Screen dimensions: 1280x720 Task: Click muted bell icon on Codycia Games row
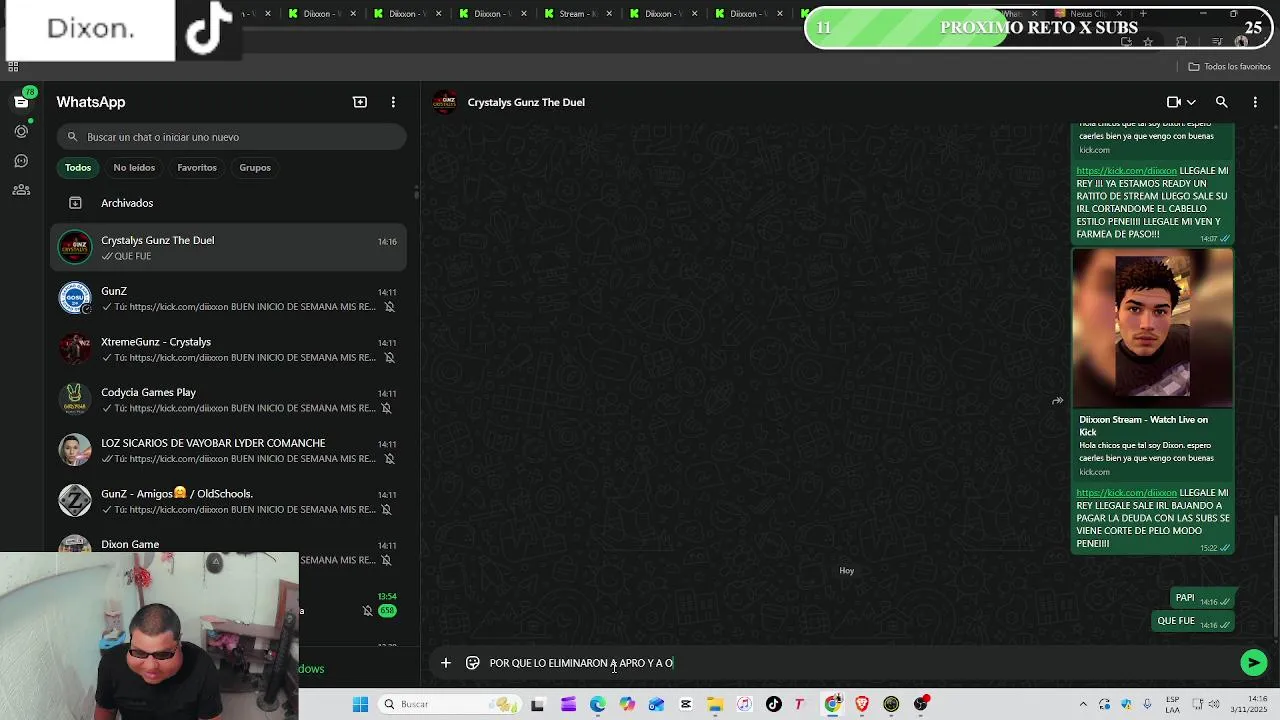(x=386, y=408)
